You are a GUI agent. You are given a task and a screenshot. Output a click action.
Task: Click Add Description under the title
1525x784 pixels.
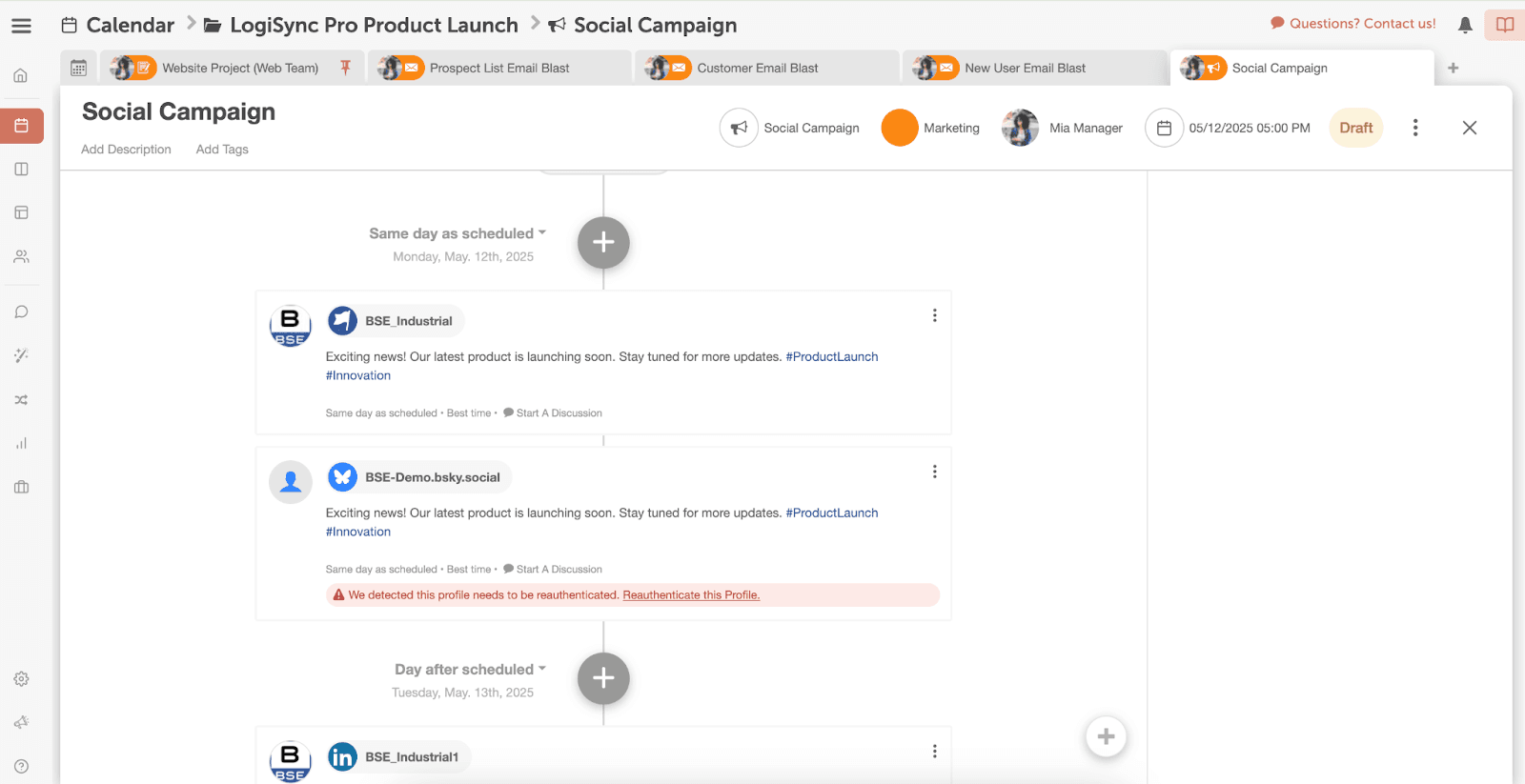(126, 150)
